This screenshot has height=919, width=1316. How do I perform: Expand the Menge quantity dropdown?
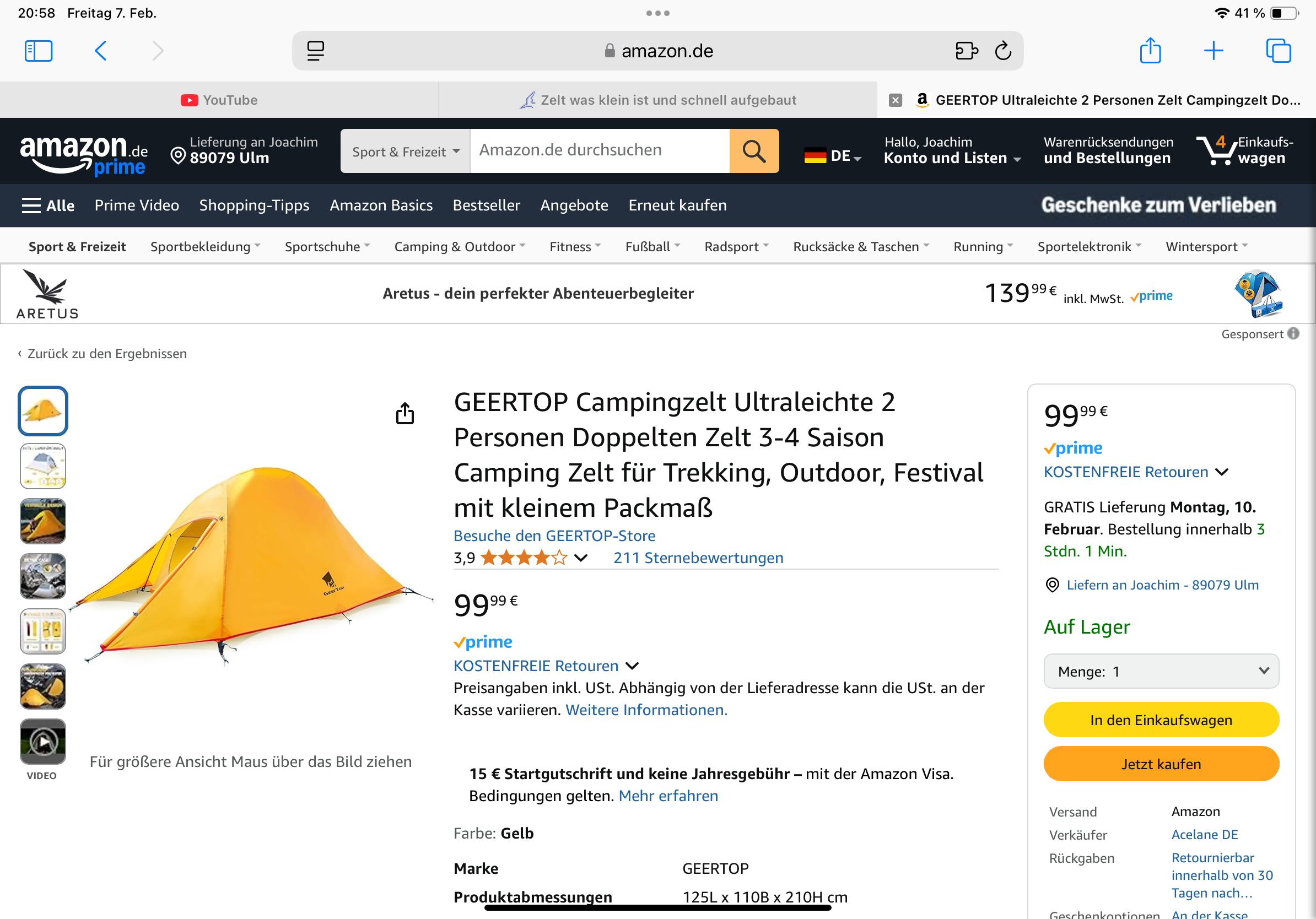[1161, 671]
